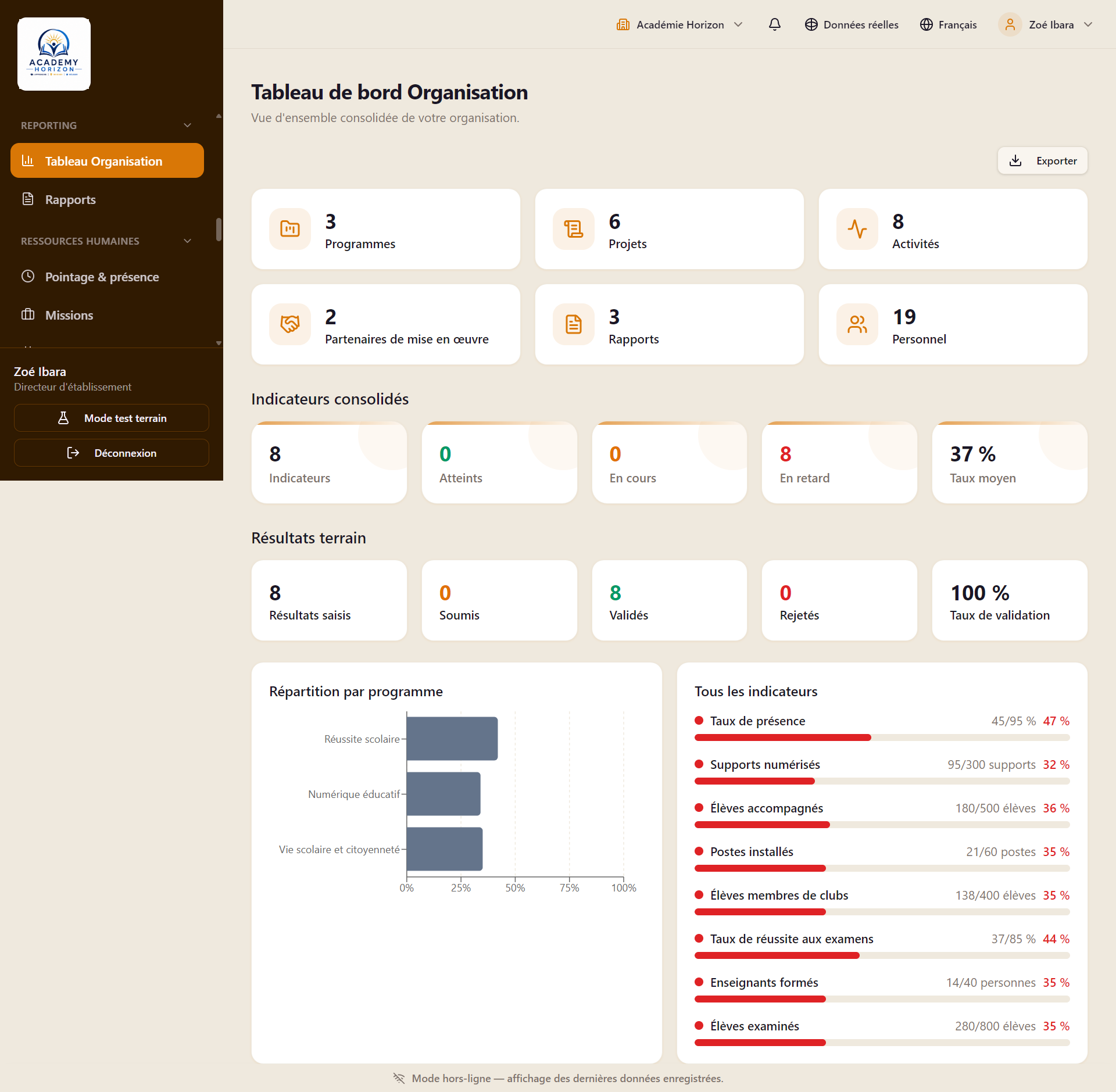Open the Enseignants formés indicator
The width and height of the screenshot is (1116, 1092).
point(882,990)
